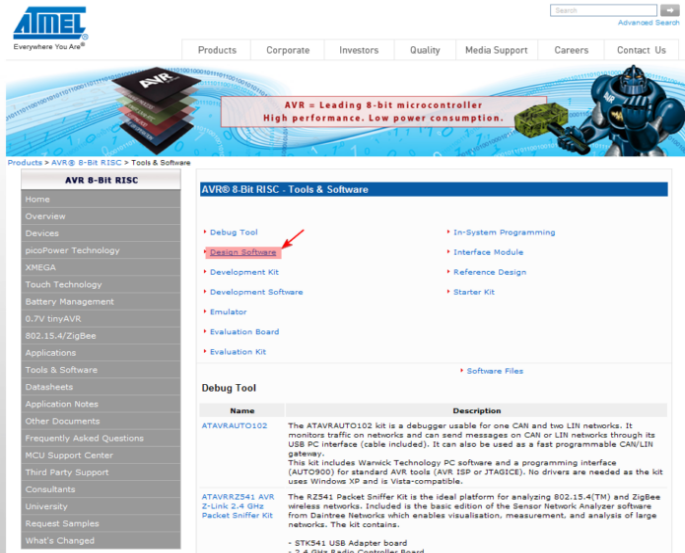Screen dimensions: 685x553
Task: Open Battery Management sidebar item
Action: [100, 301]
